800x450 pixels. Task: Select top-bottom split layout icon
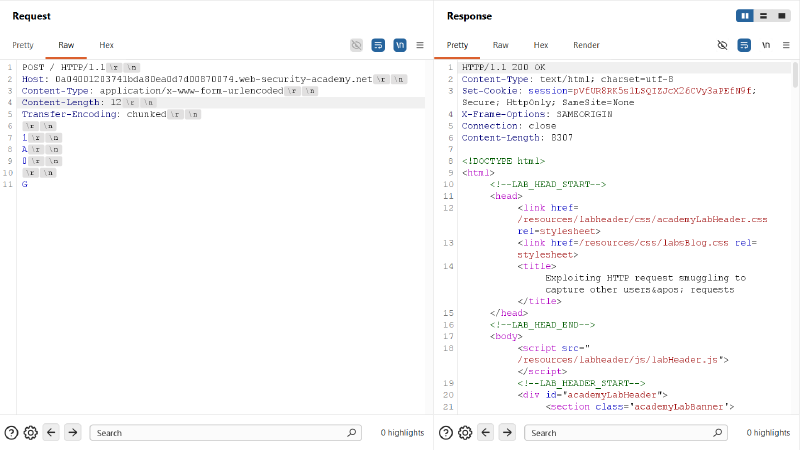pos(763,16)
